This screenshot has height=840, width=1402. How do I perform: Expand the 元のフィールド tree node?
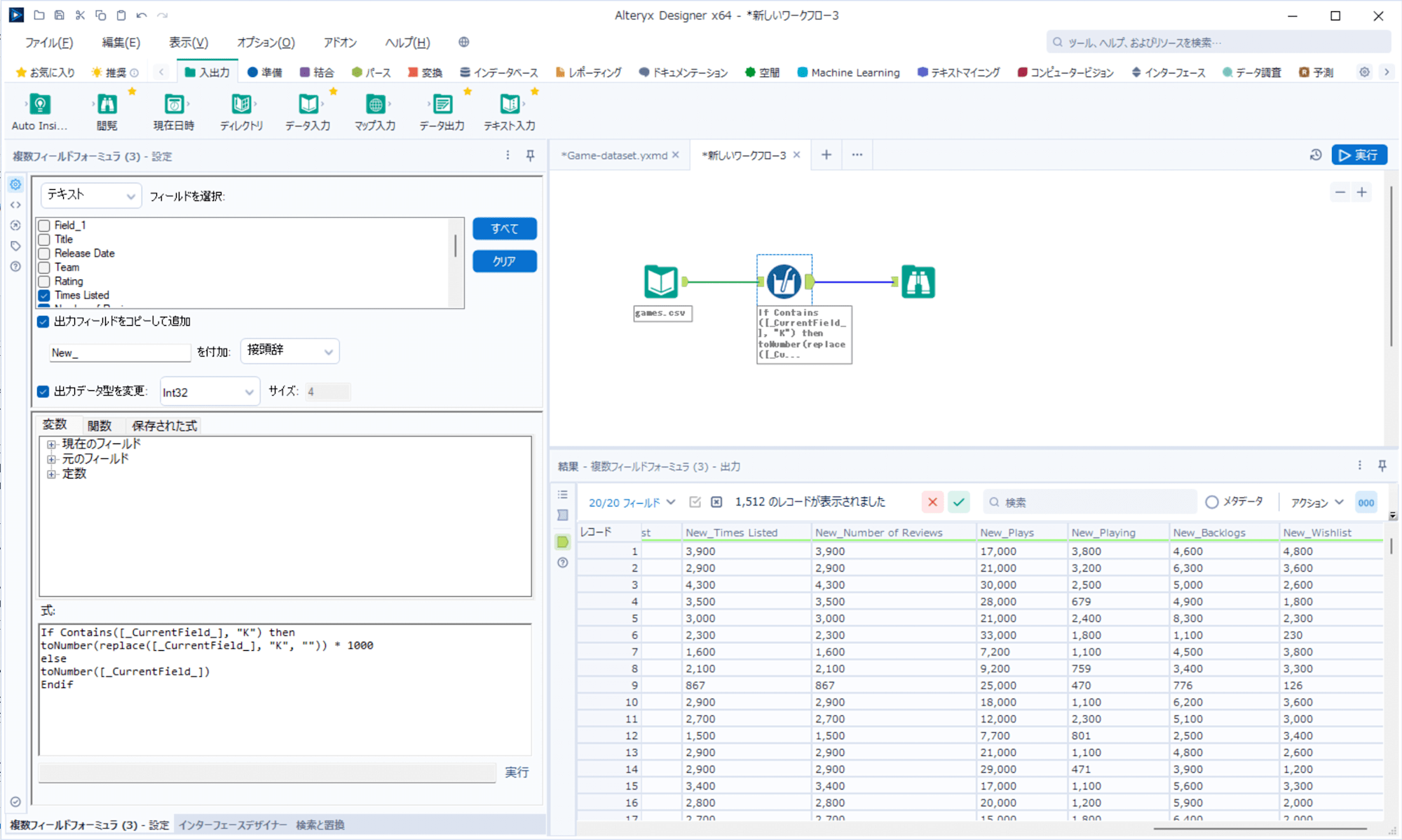[51, 460]
